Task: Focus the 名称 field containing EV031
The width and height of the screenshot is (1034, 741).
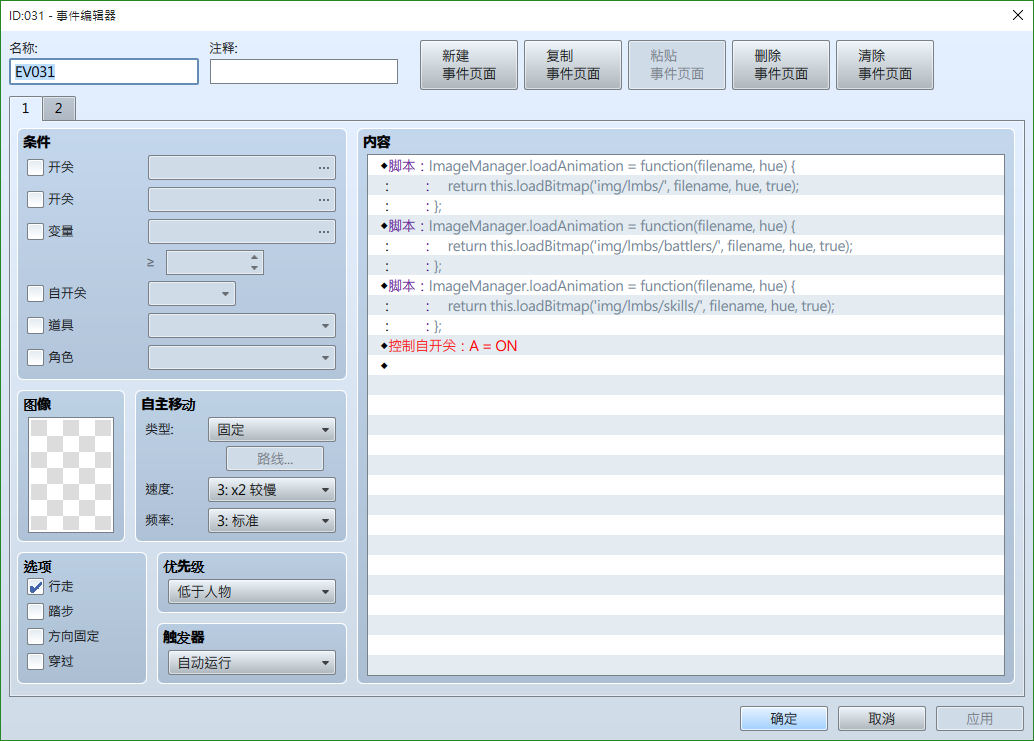Action: tap(104, 72)
